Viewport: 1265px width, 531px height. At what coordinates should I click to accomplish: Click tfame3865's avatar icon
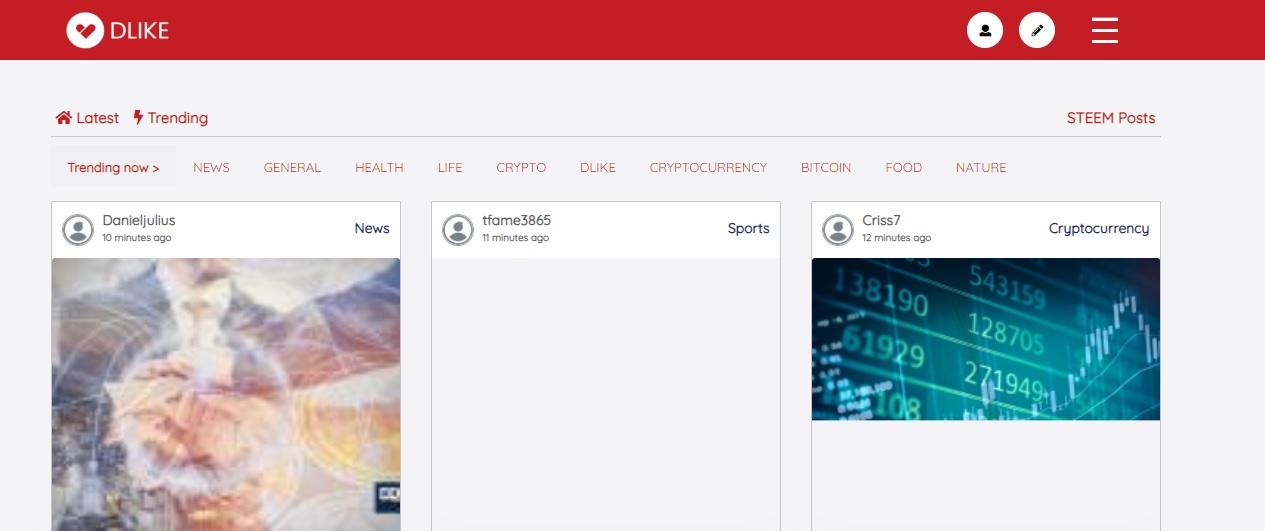point(458,230)
